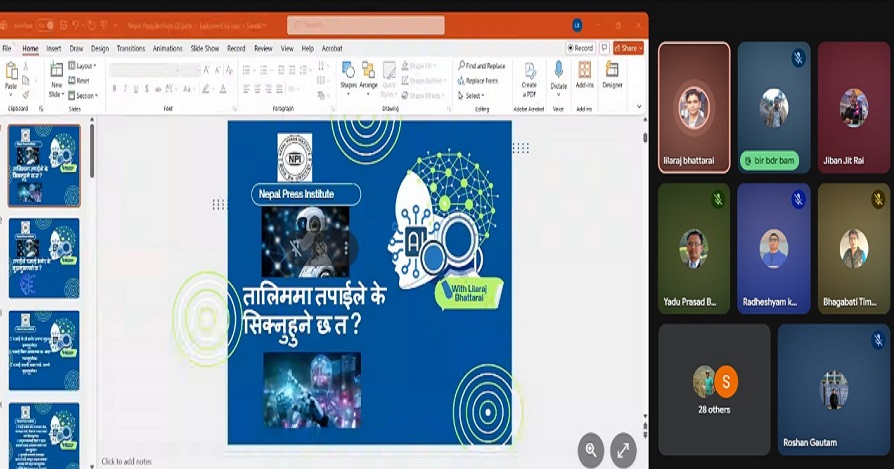Toggle Bold text formatting
894x469 pixels.
coord(114,88)
